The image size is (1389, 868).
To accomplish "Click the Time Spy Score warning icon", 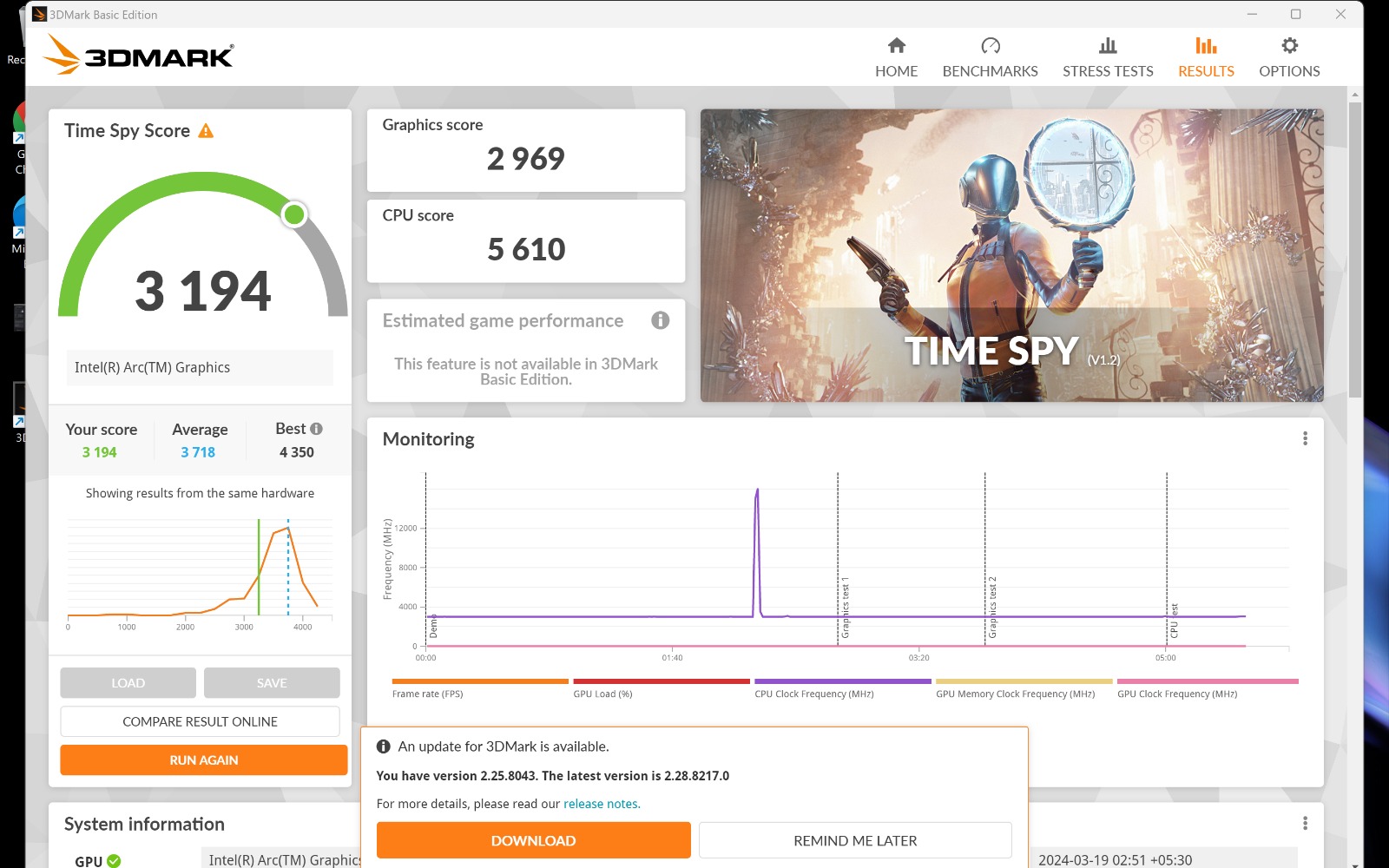I will point(206,131).
